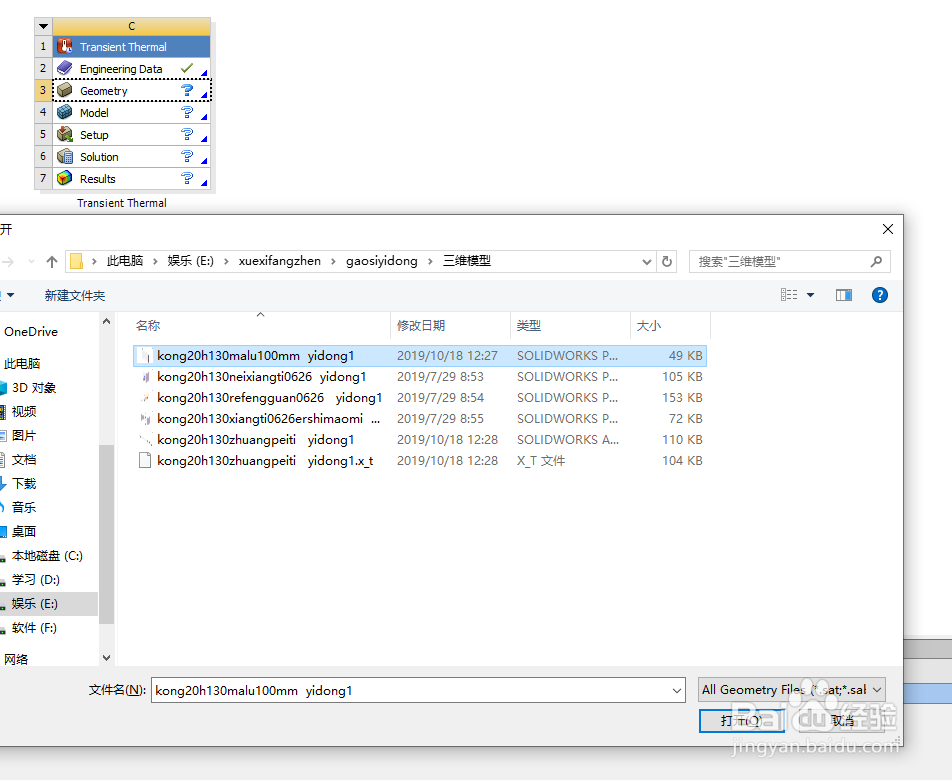952x780 pixels.
Task: Sort by 类型 column header
Action: point(529,326)
